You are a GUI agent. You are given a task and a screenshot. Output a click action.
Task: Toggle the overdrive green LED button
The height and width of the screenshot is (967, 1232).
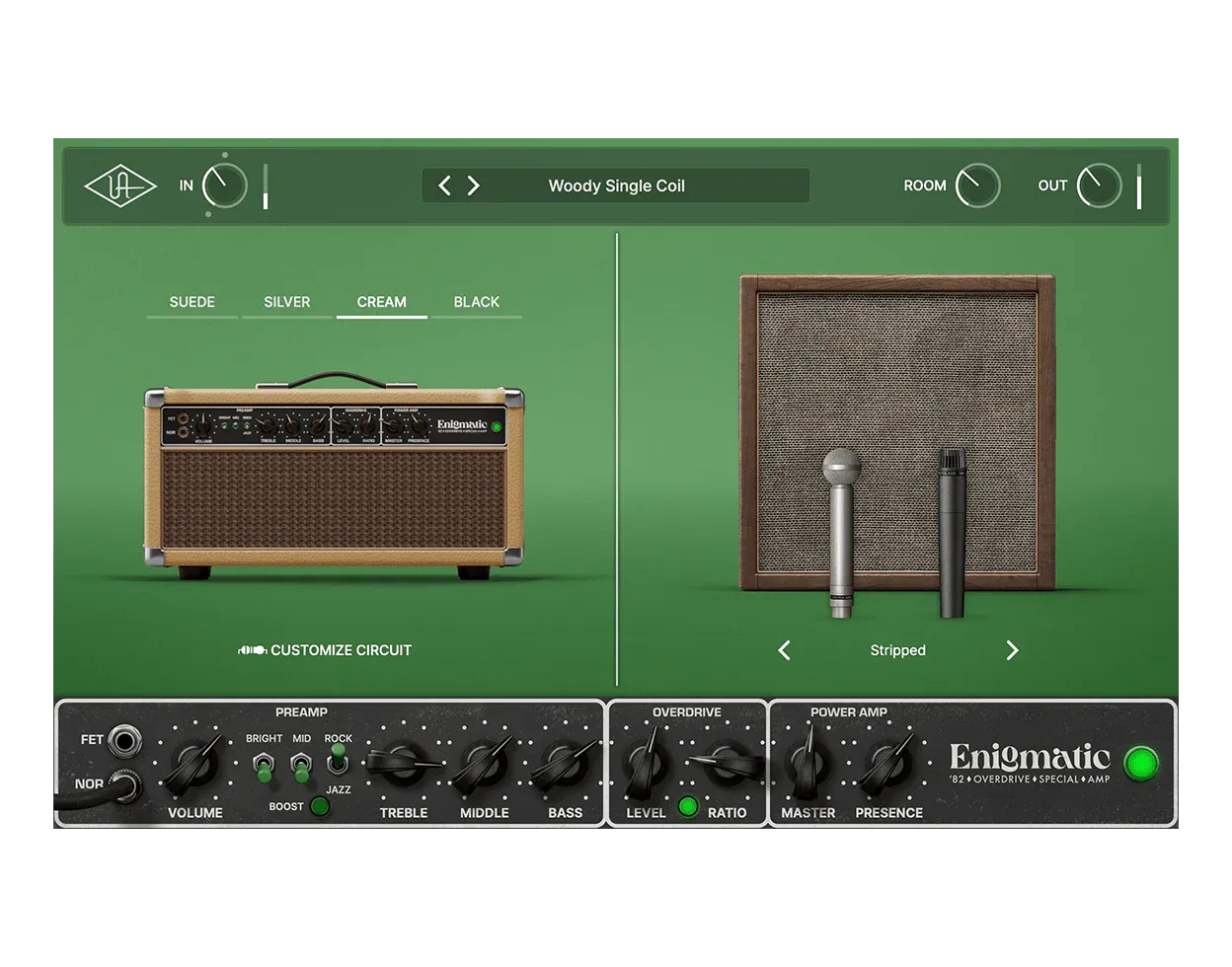pos(688,807)
